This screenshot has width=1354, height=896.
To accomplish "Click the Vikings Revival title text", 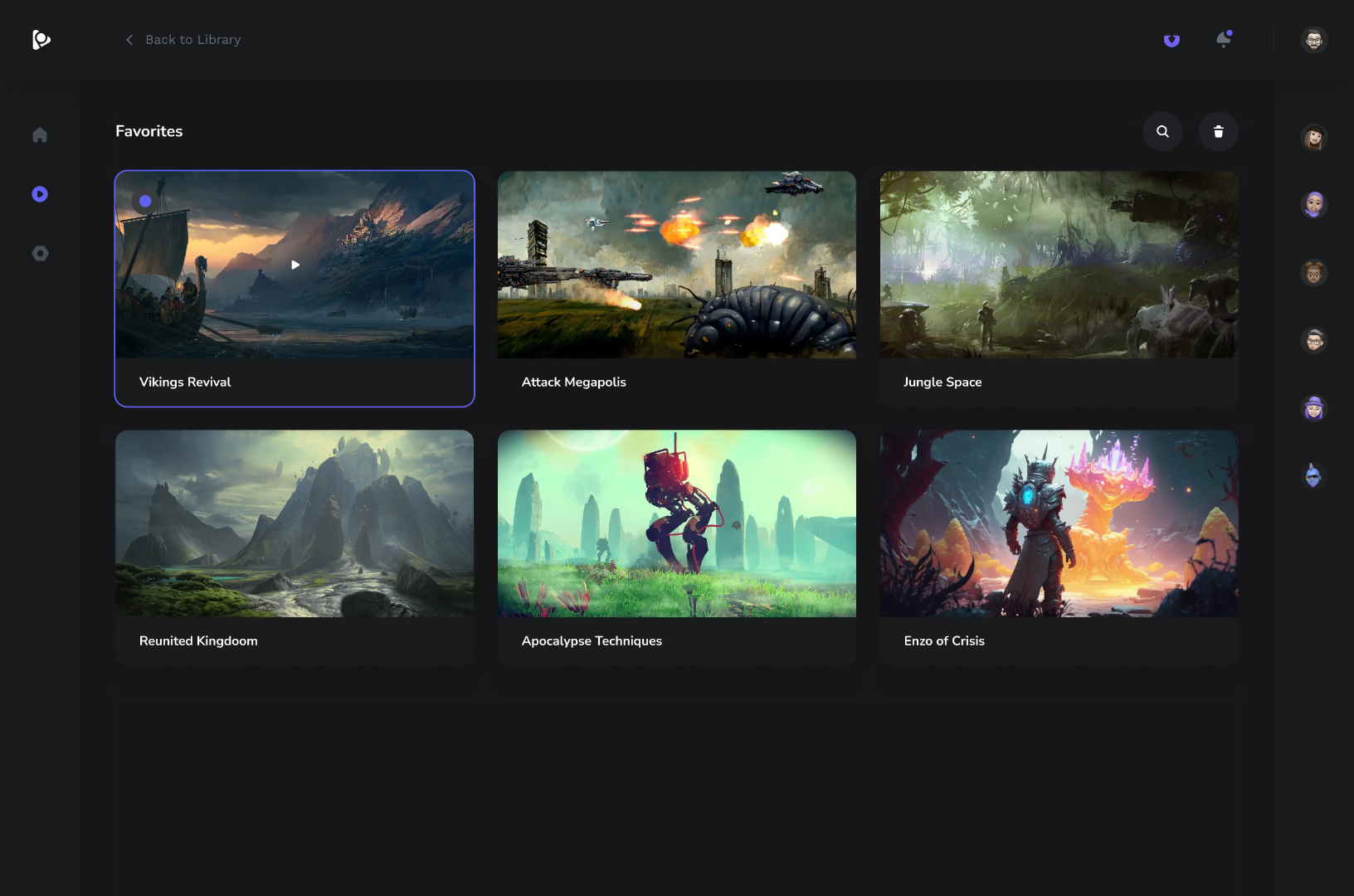I will (185, 382).
